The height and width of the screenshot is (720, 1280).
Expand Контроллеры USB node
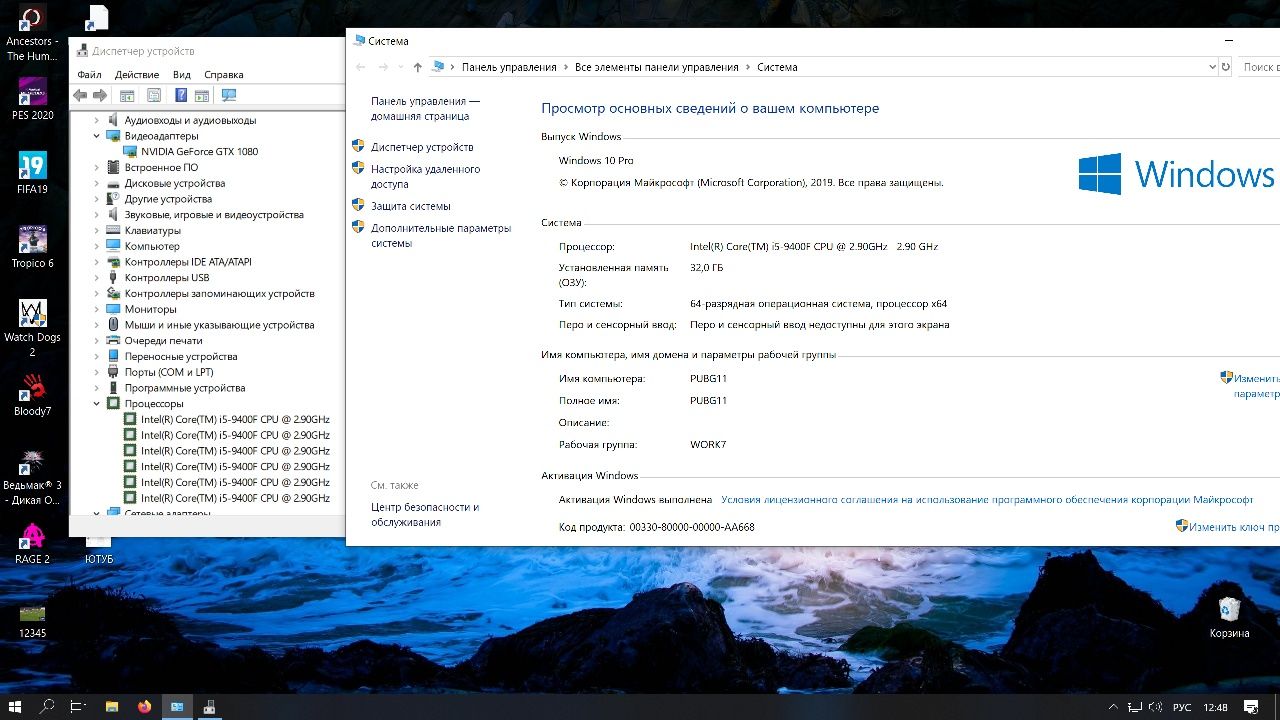(97, 277)
